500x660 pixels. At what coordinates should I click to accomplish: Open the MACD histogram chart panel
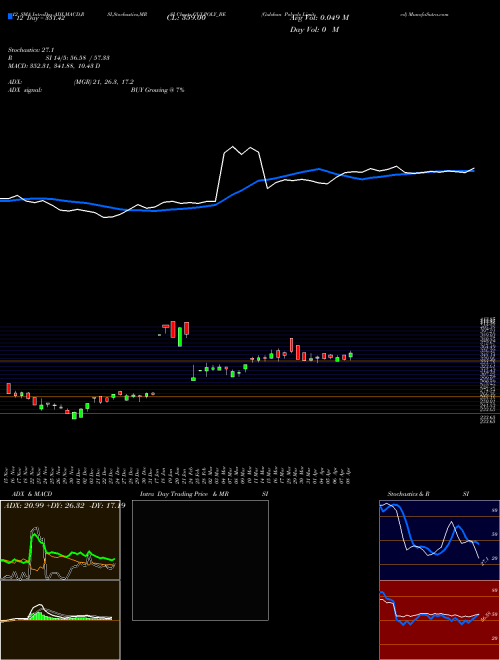tap(60, 620)
